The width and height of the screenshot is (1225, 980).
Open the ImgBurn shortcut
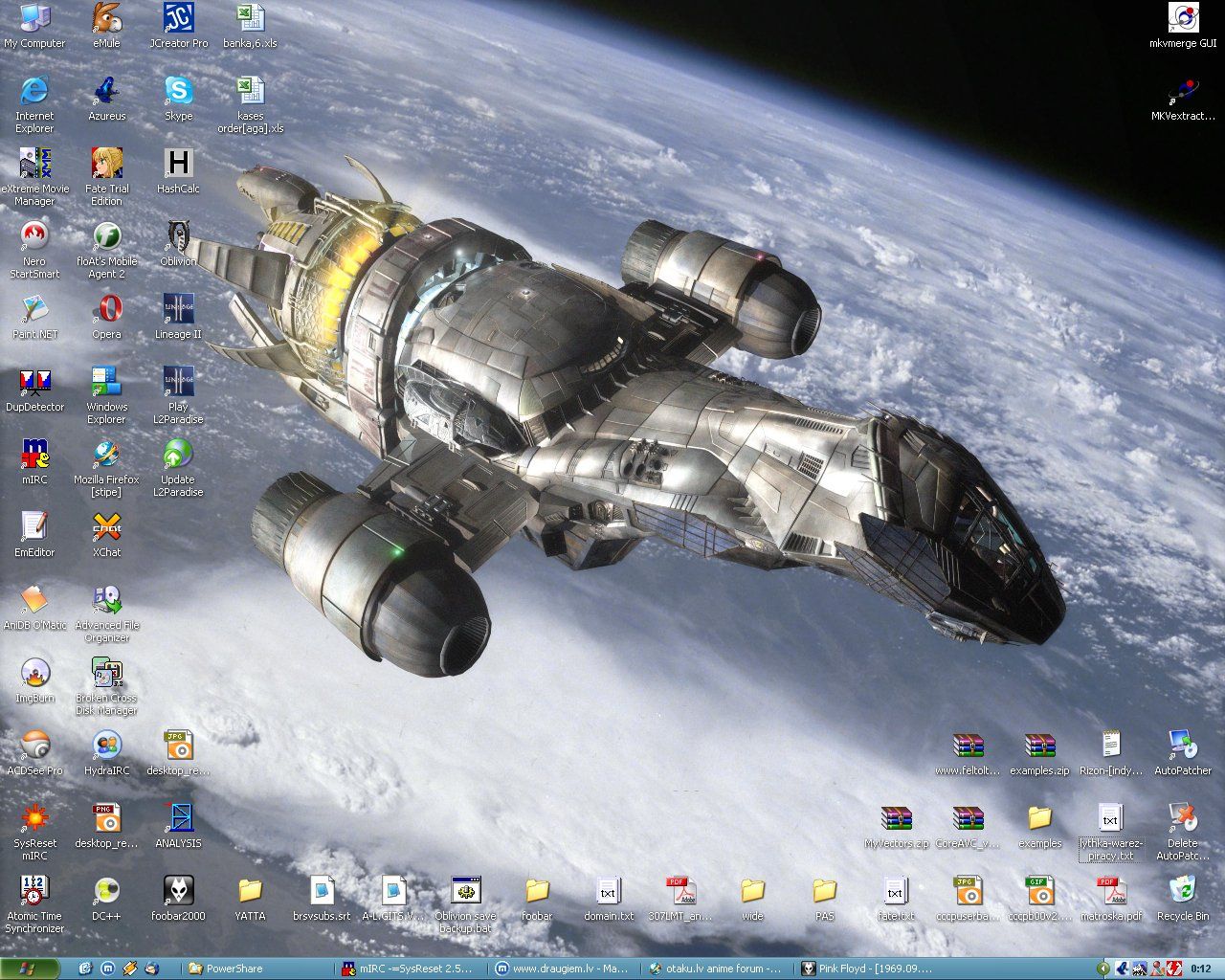click(x=34, y=680)
